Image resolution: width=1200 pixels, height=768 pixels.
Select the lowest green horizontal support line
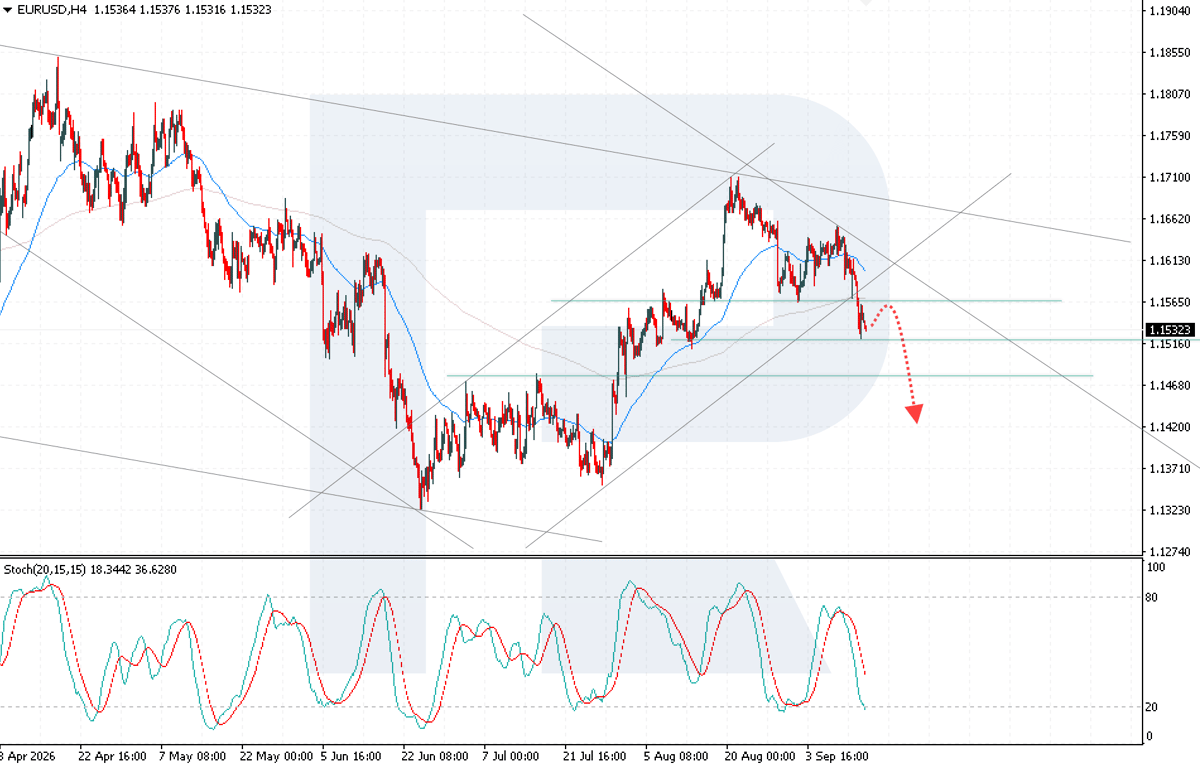[770, 376]
